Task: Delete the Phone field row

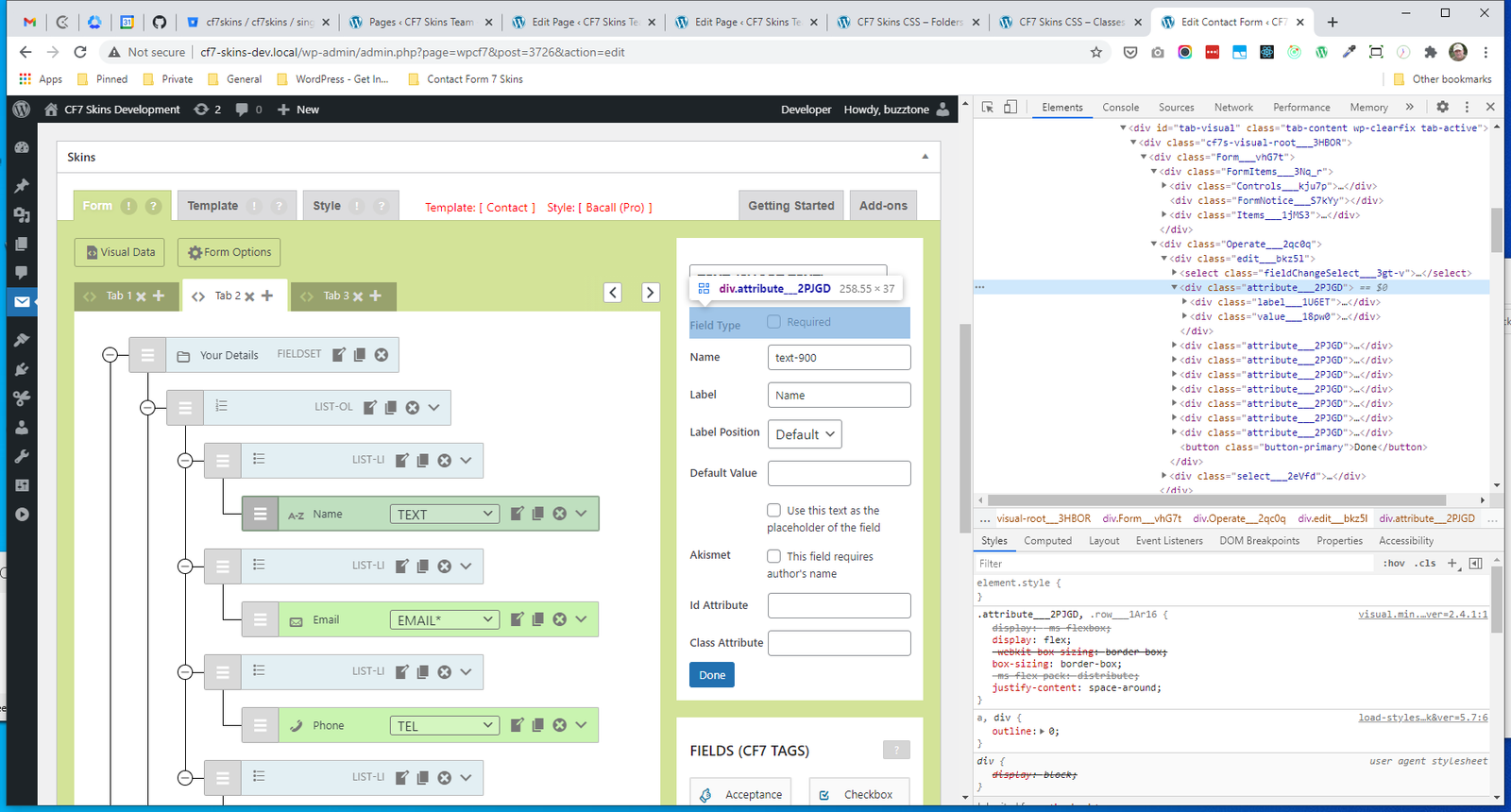Action: click(559, 725)
